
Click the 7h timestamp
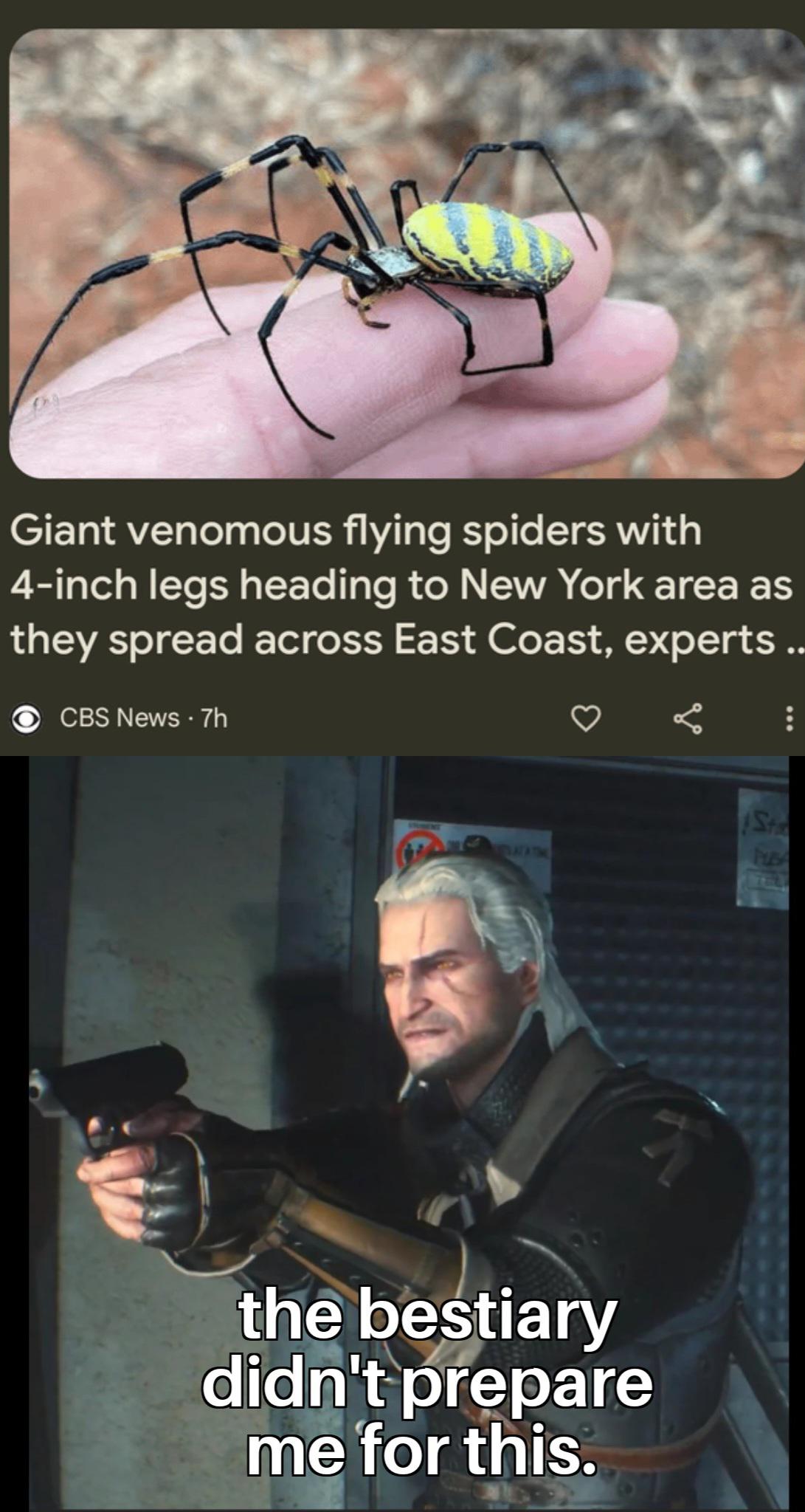pyautogui.click(x=214, y=718)
